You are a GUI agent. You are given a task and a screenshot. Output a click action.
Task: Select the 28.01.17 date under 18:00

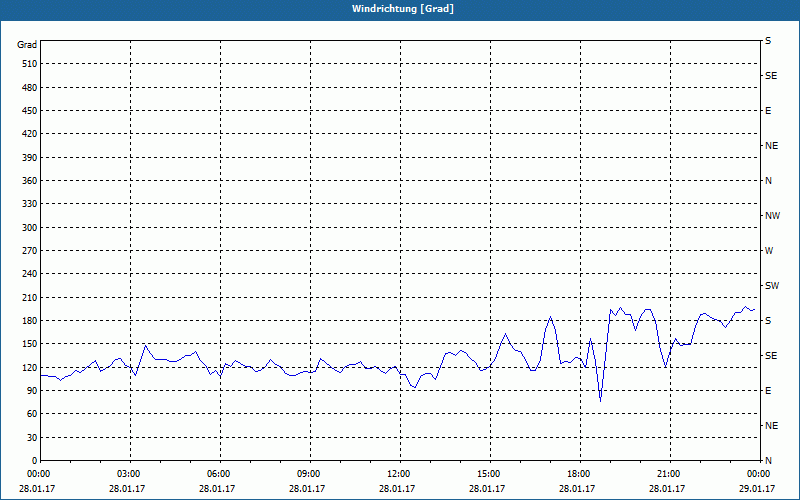[577, 489]
